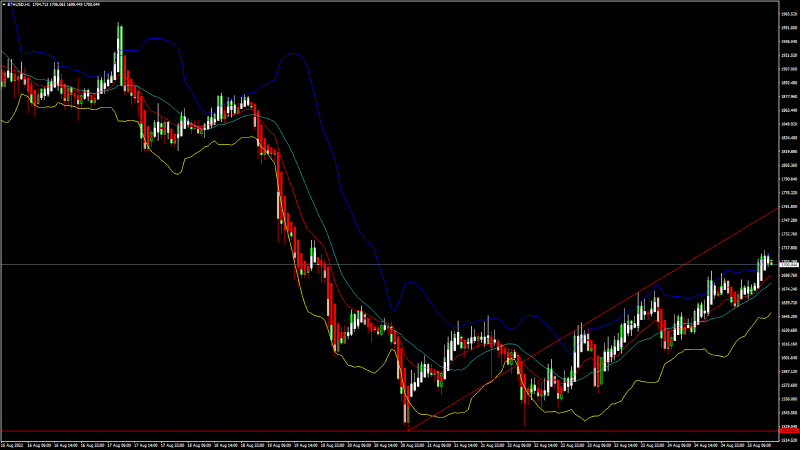Screen dimensions: 800x450
Task: Click the white current price tag on price axis
Action: point(789,265)
